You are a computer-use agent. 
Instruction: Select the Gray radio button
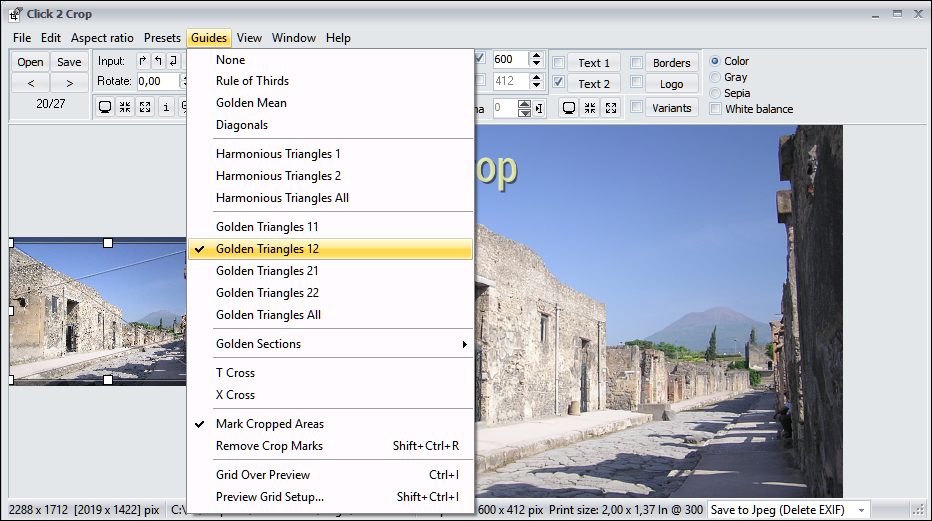[x=715, y=77]
